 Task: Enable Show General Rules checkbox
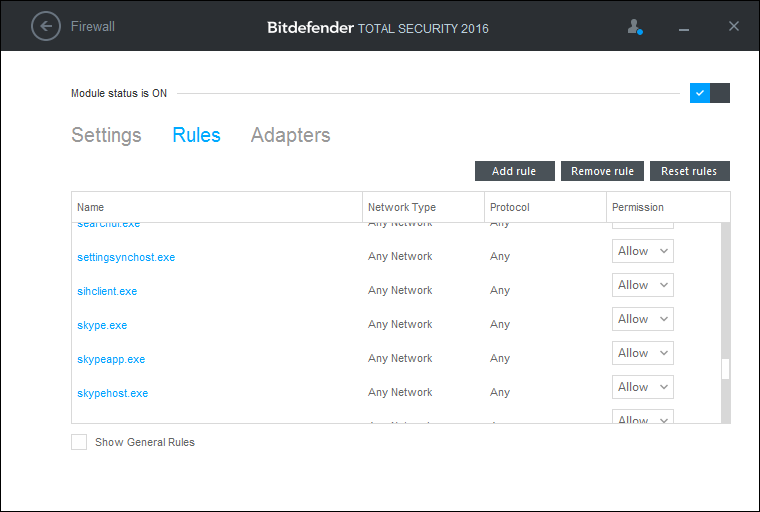click(x=79, y=442)
